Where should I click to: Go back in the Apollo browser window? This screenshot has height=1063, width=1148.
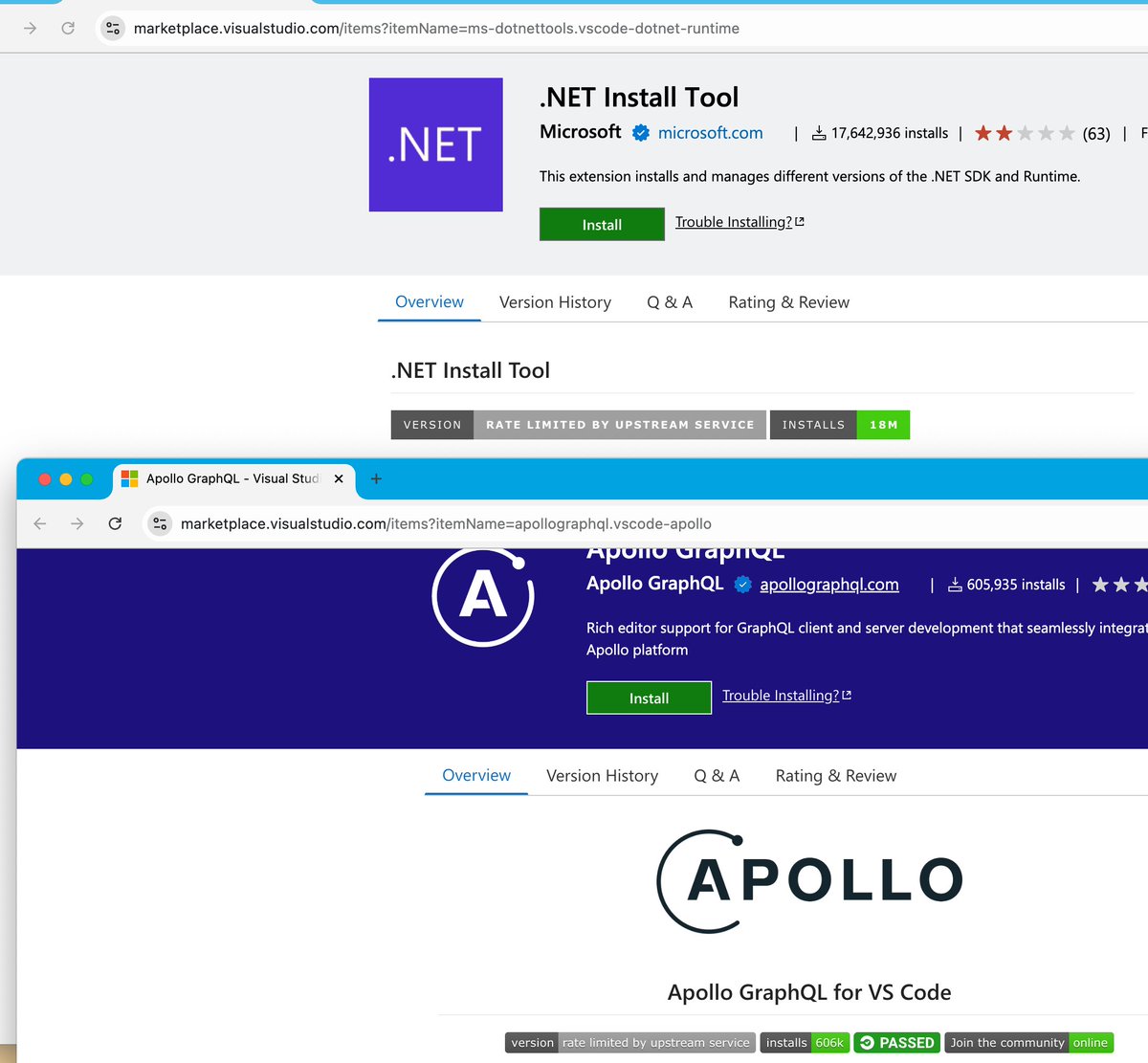[x=39, y=523]
